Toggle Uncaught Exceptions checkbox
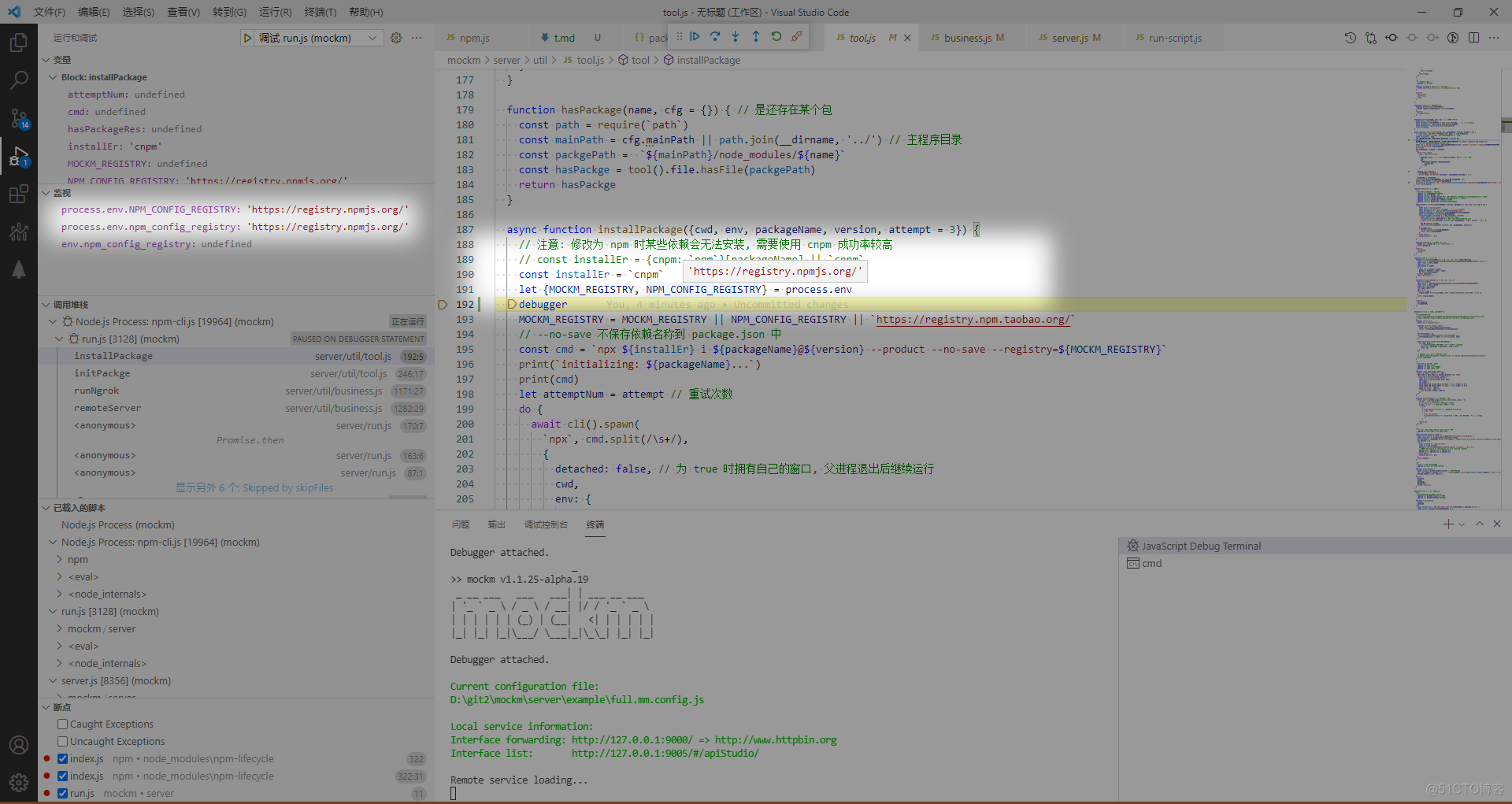This screenshot has width=1512, height=804. pyautogui.click(x=62, y=742)
